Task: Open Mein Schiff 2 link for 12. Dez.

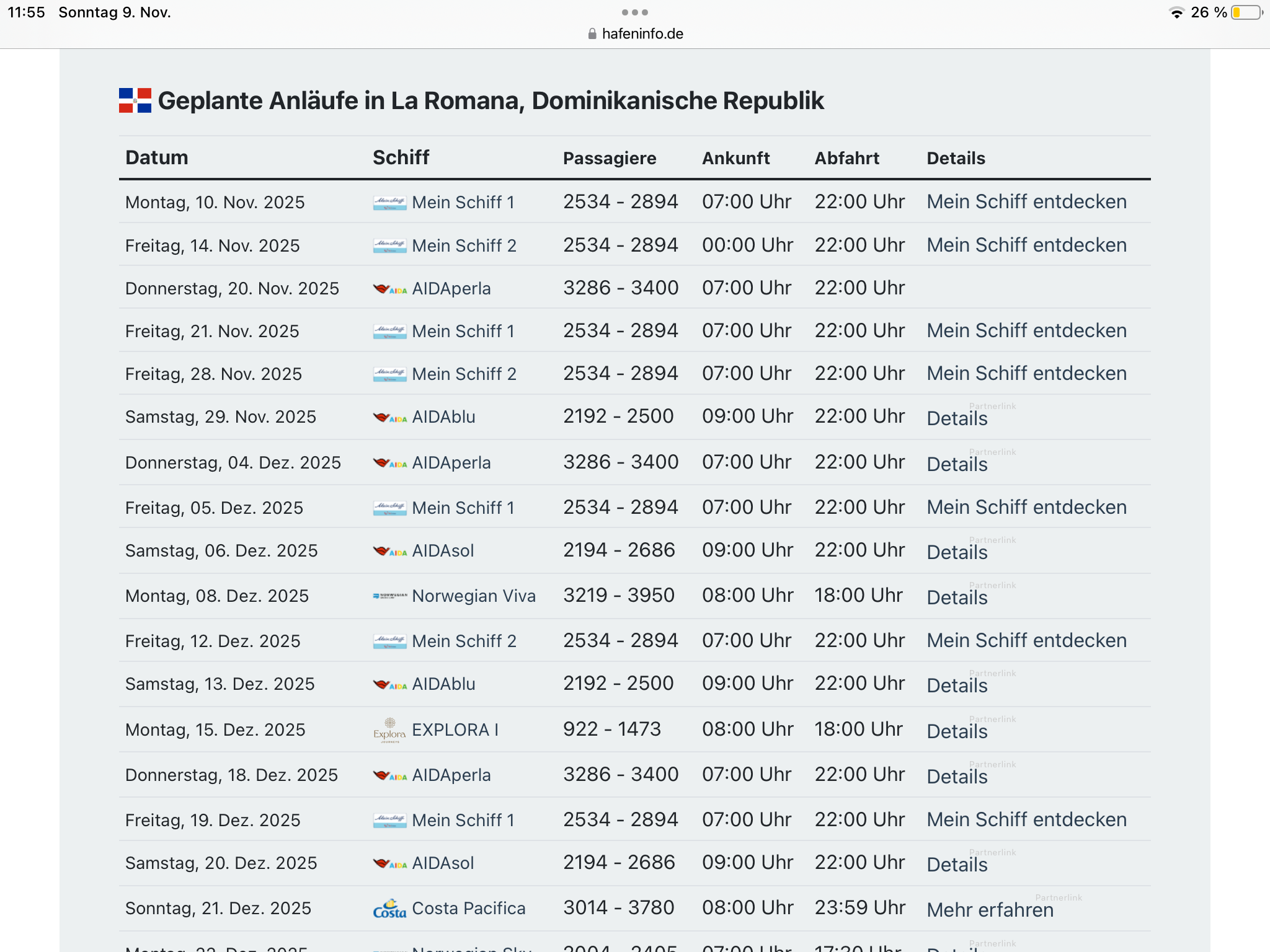Action: pyautogui.click(x=464, y=641)
